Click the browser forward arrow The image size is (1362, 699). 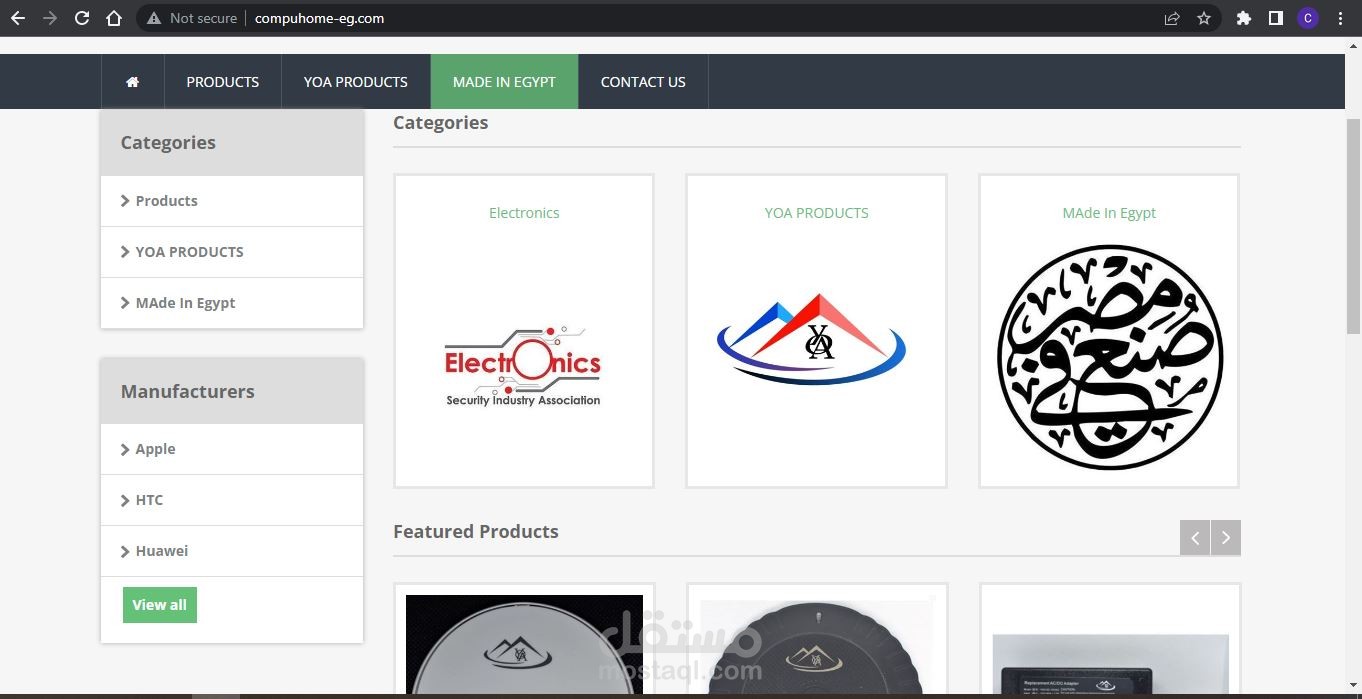click(50, 18)
